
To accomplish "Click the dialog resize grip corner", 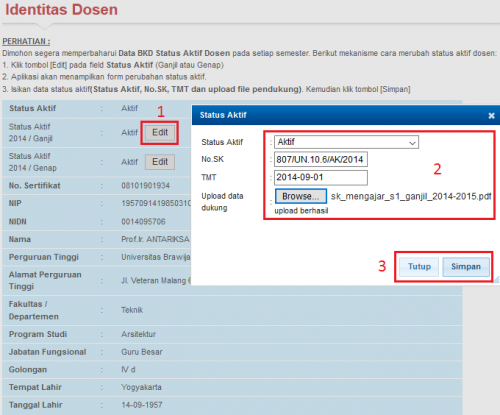I will [496, 280].
